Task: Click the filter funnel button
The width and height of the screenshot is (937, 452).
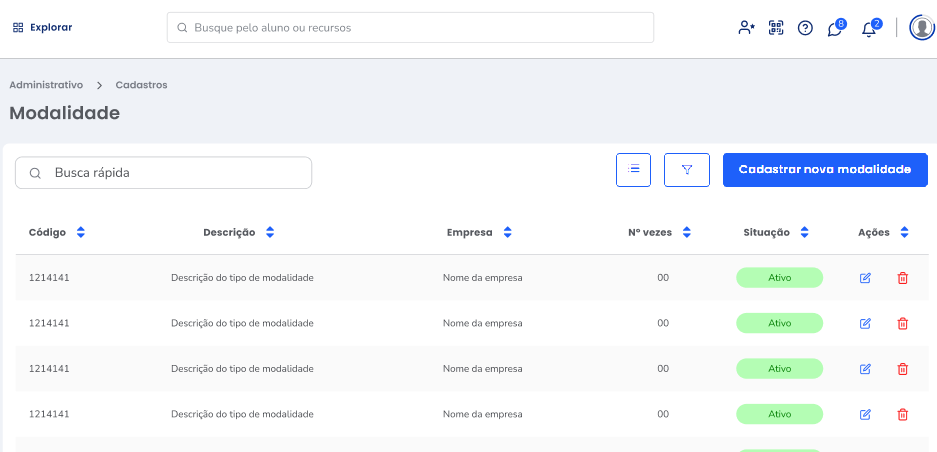Action: (x=687, y=170)
